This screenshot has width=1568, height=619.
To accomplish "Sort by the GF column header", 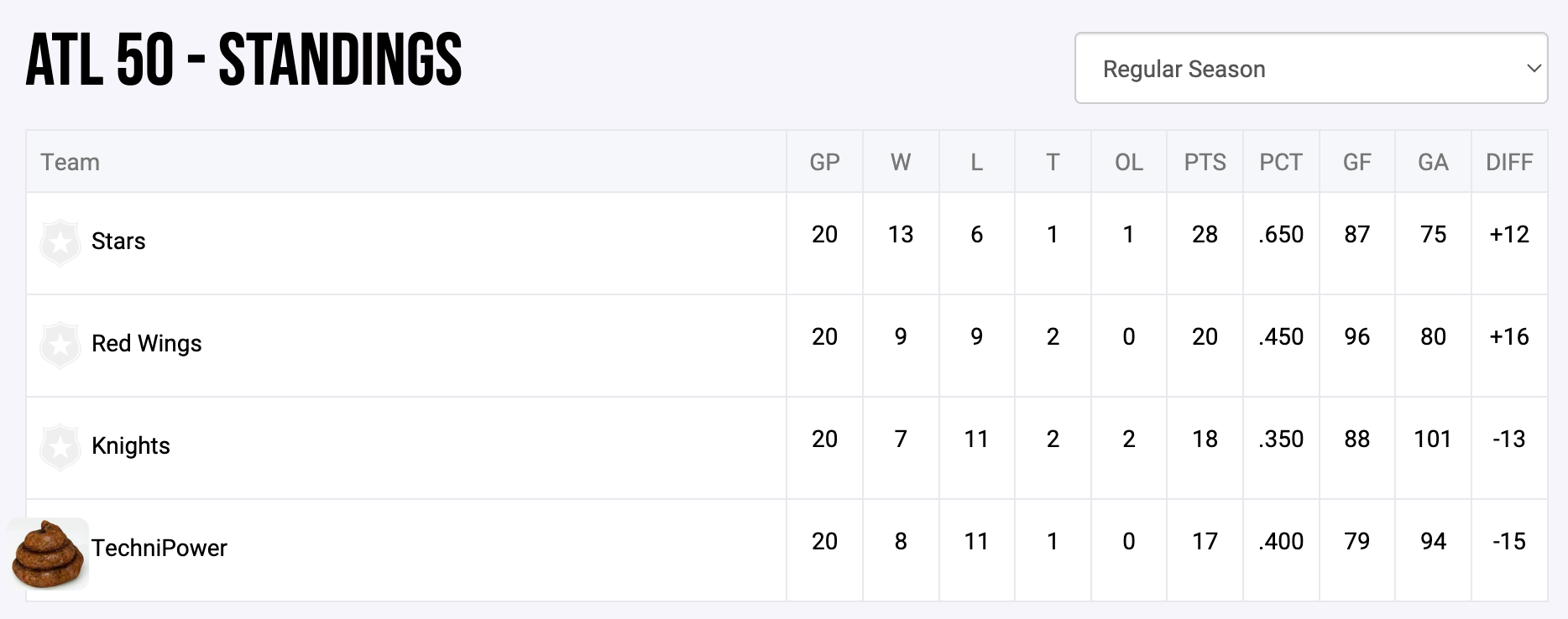I will 1356,162.
